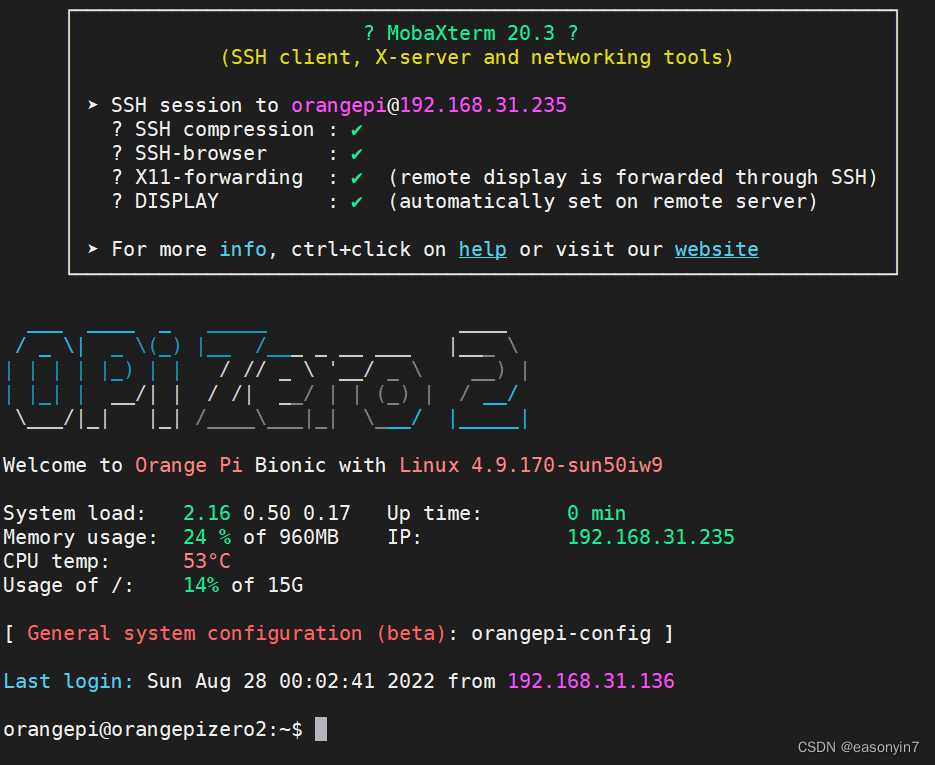The height and width of the screenshot is (765, 935).
Task: Click the cyan 'info' word in banner
Action: pos(243,249)
